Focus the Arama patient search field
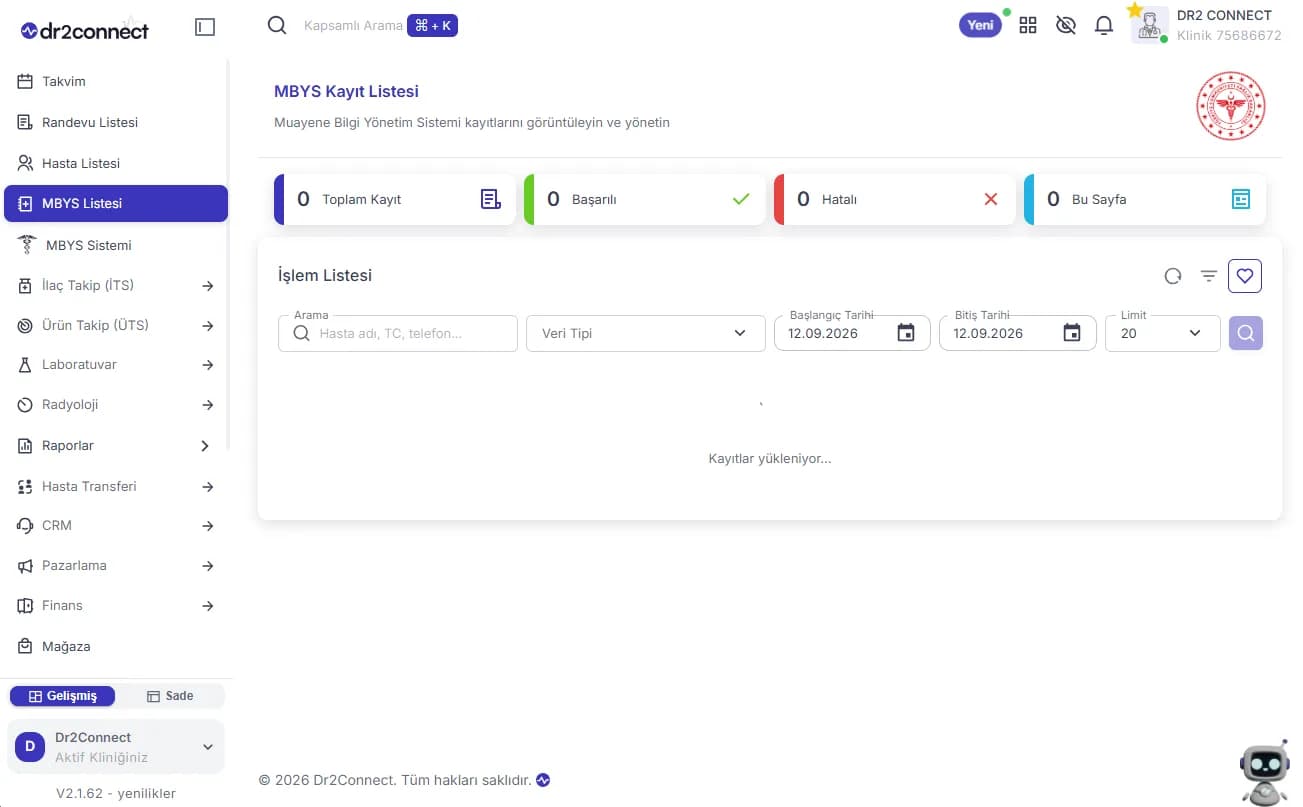1303x807 pixels. (398, 333)
